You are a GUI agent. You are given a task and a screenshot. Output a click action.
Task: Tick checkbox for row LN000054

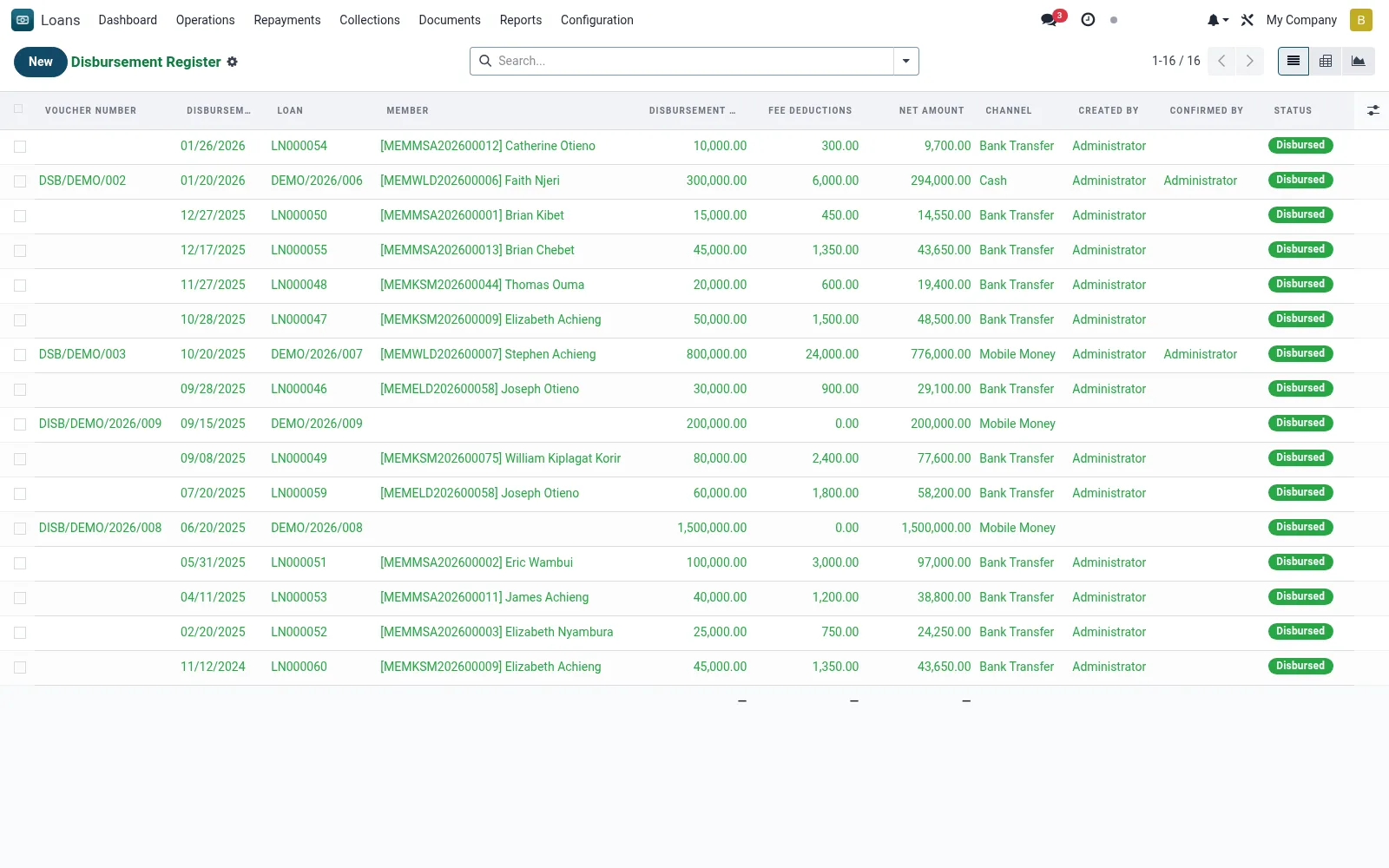tap(20, 147)
